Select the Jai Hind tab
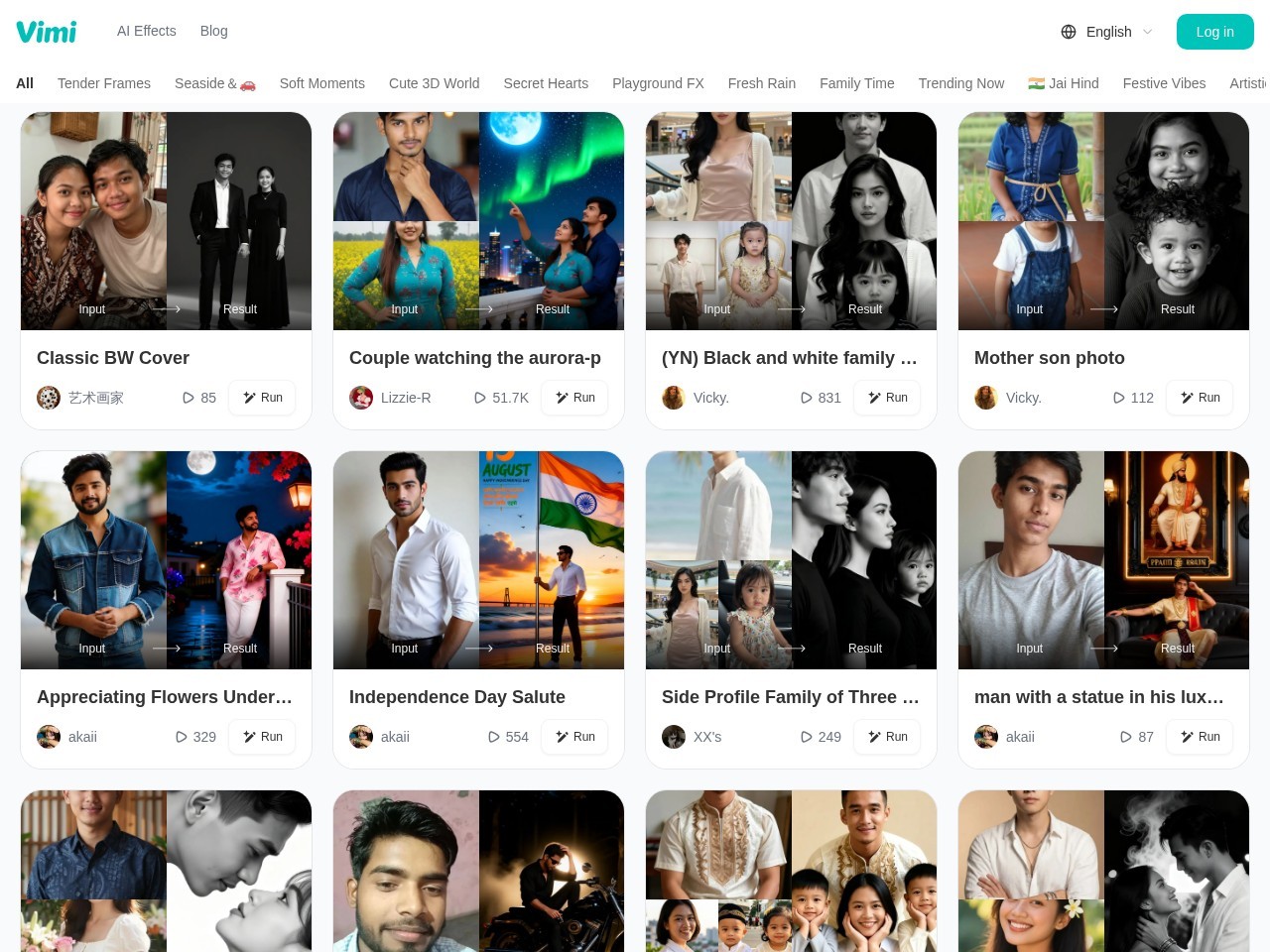 pos(1064,83)
